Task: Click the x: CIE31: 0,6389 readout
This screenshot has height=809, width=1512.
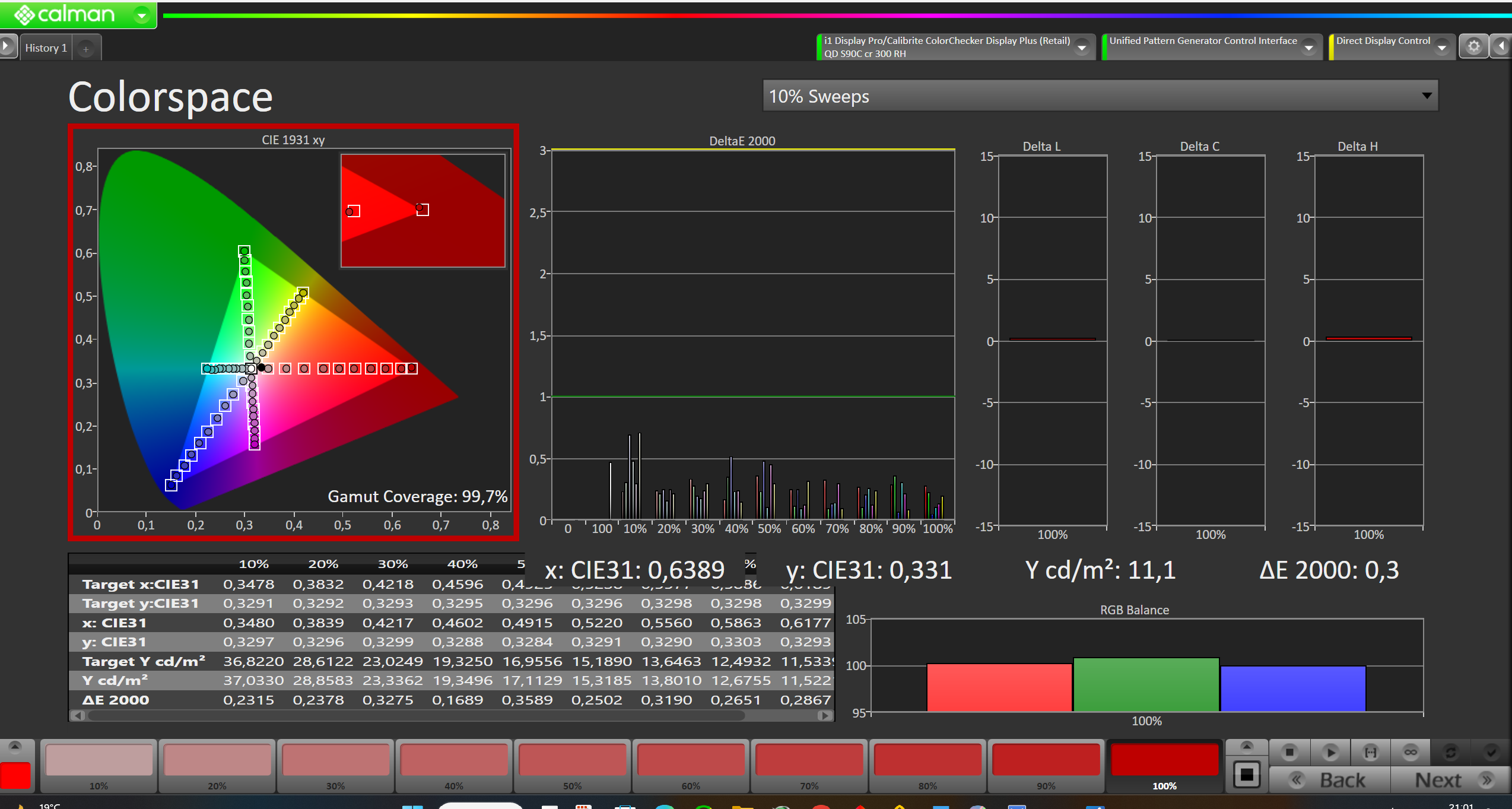Action: click(x=634, y=570)
